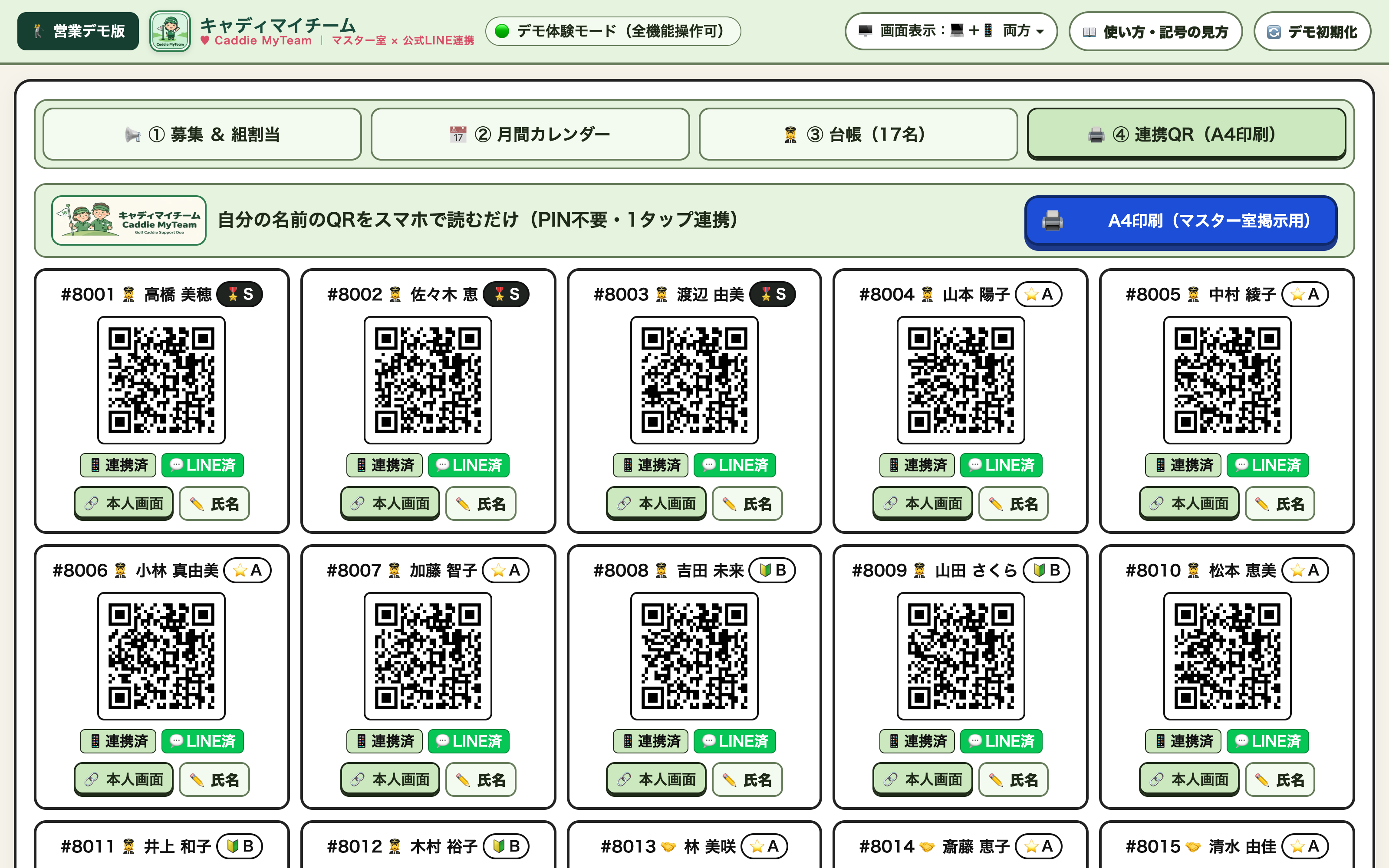Click the デモ体験モード（全機能操作可） status pill
The width and height of the screenshot is (1389, 868).
(613, 31)
